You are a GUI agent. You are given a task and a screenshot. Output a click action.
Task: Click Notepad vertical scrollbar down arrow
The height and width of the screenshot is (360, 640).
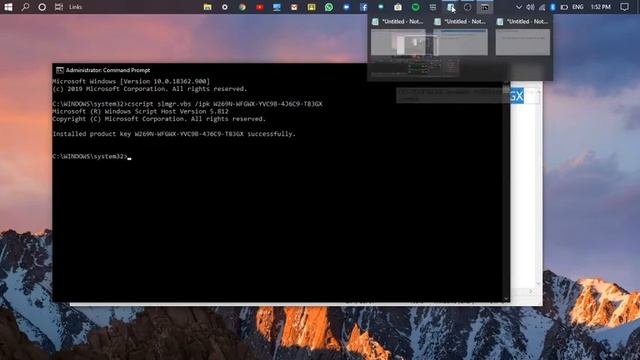point(538,283)
